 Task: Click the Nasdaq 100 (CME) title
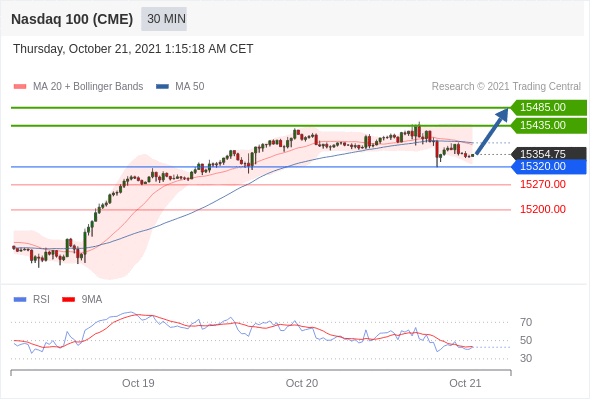click(72, 19)
